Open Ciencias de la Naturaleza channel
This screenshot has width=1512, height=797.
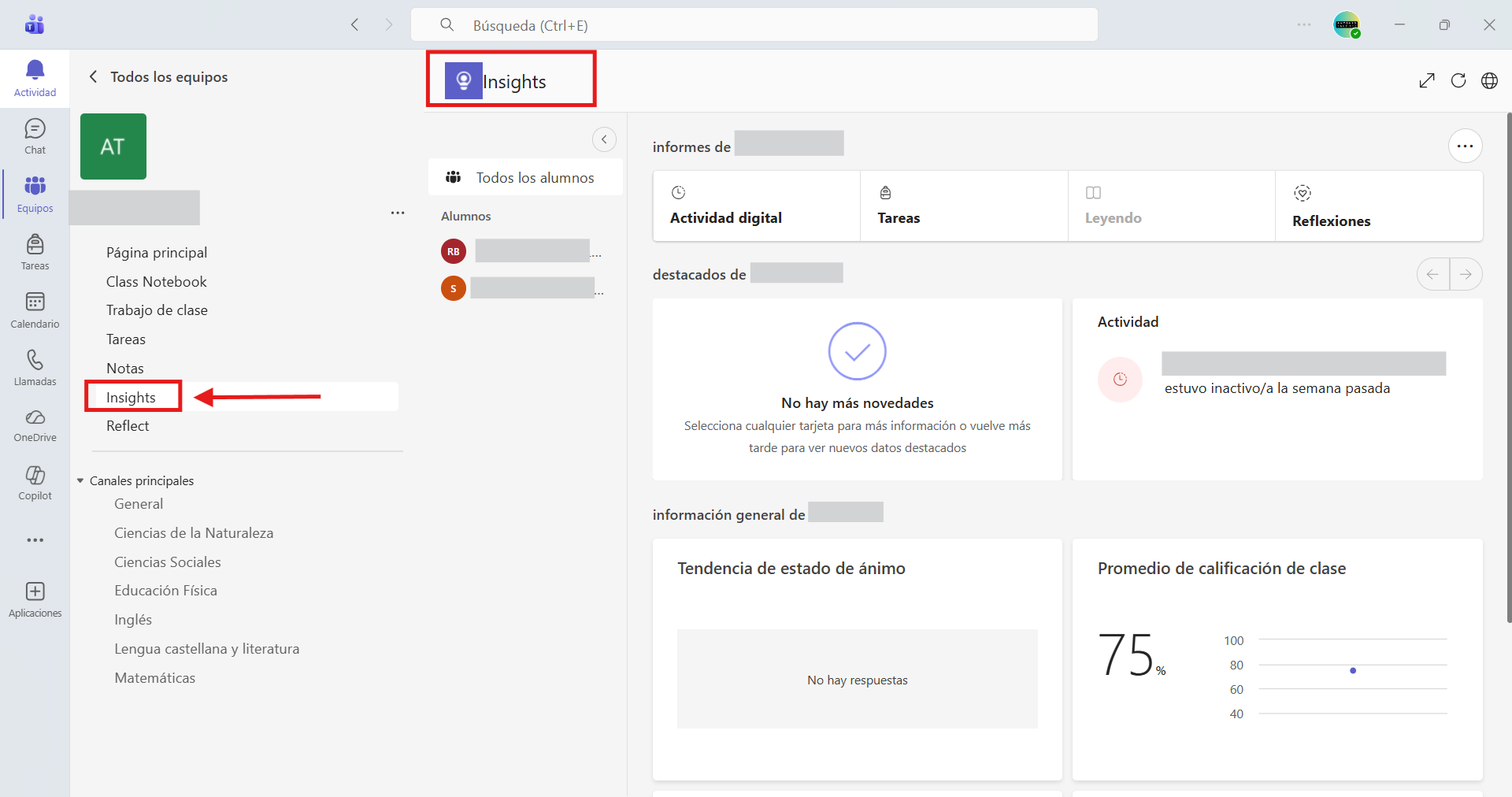[x=194, y=532]
